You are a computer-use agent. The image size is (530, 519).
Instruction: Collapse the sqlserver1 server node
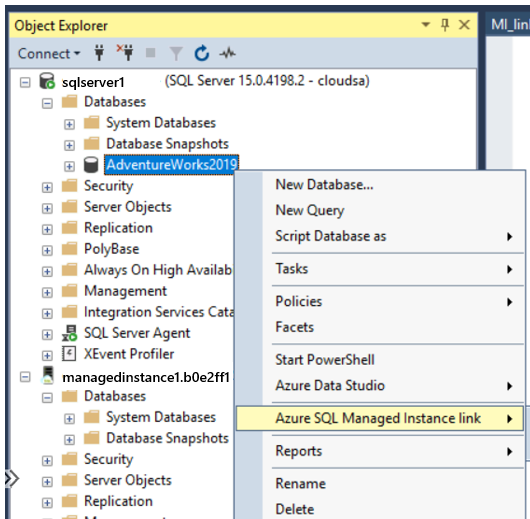[x=25, y=82]
